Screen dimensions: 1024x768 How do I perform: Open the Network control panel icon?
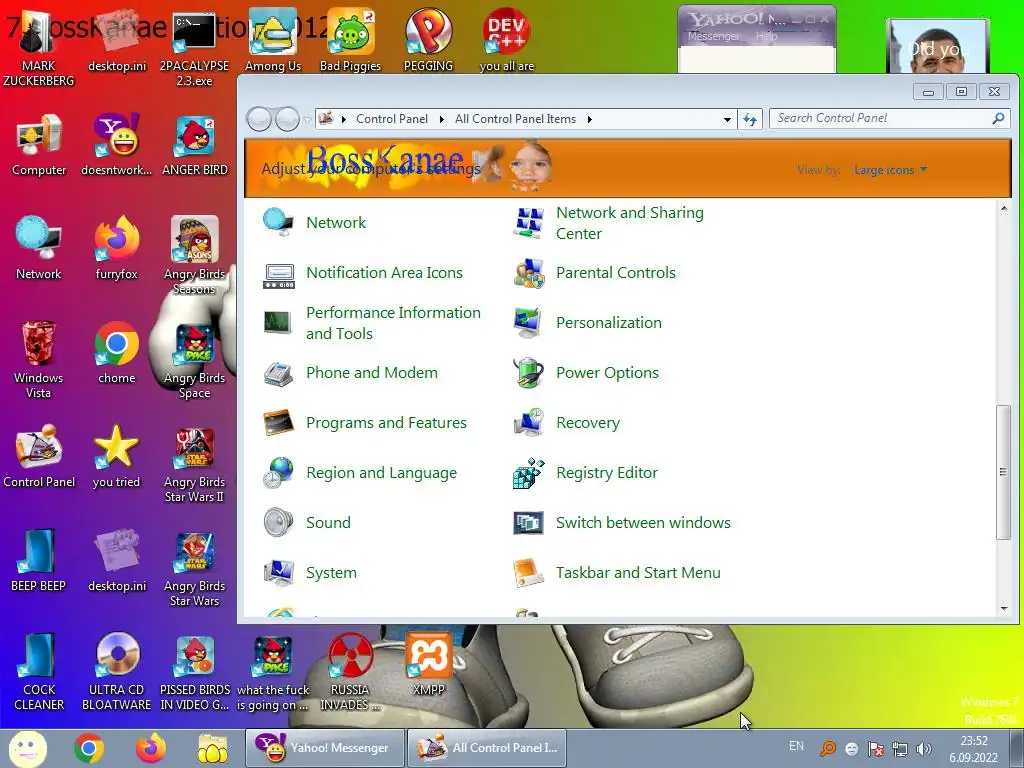(279, 223)
